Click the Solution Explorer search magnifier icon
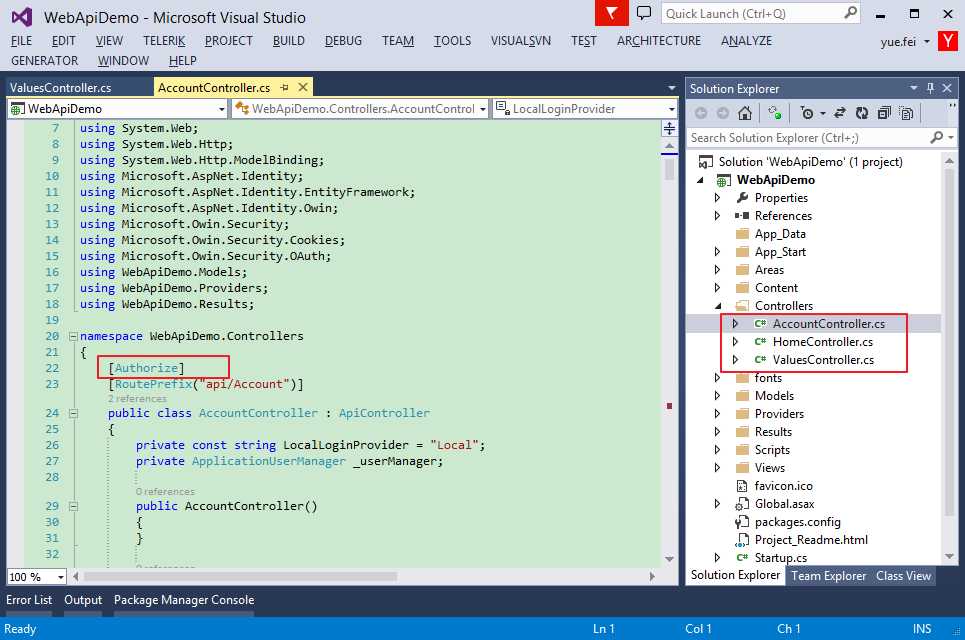965x640 pixels. point(937,138)
